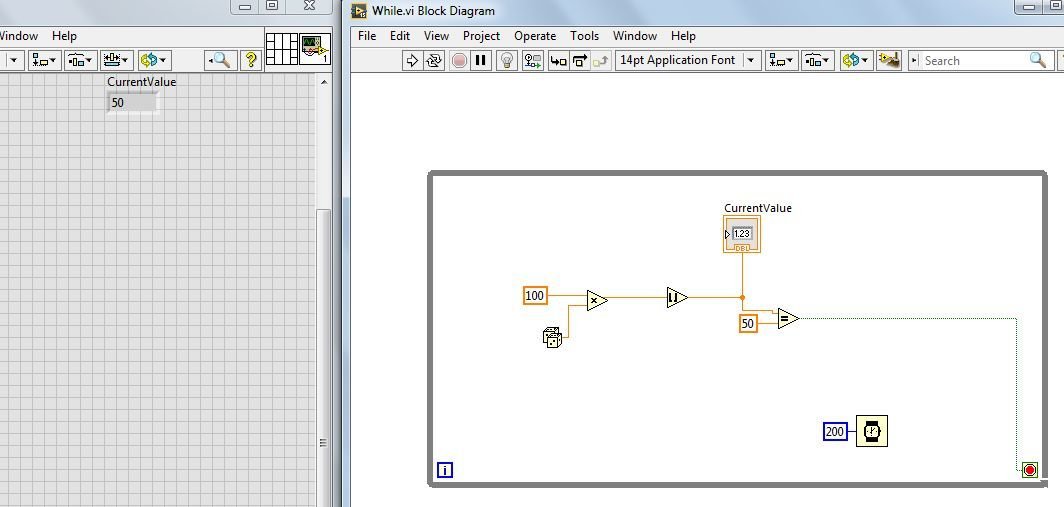This screenshot has height=507, width=1064.
Task: Open the 14pt Application Font dropdown
Action: click(687, 60)
